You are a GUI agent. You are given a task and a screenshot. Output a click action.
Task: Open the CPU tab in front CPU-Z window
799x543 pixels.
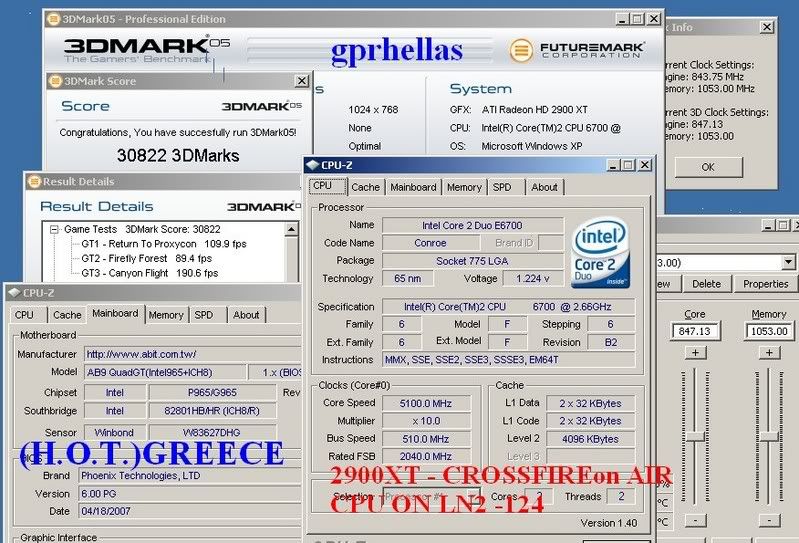tap(327, 186)
